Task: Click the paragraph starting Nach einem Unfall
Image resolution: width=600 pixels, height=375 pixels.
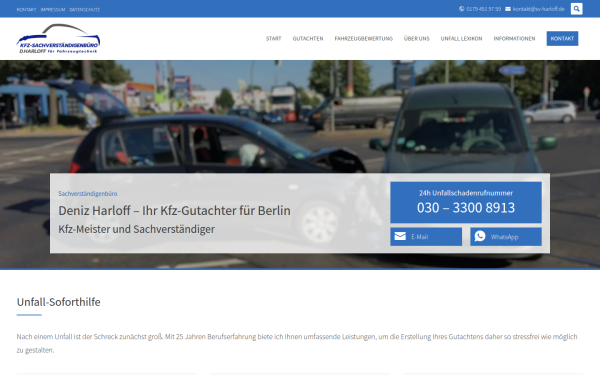Action: [x=297, y=343]
